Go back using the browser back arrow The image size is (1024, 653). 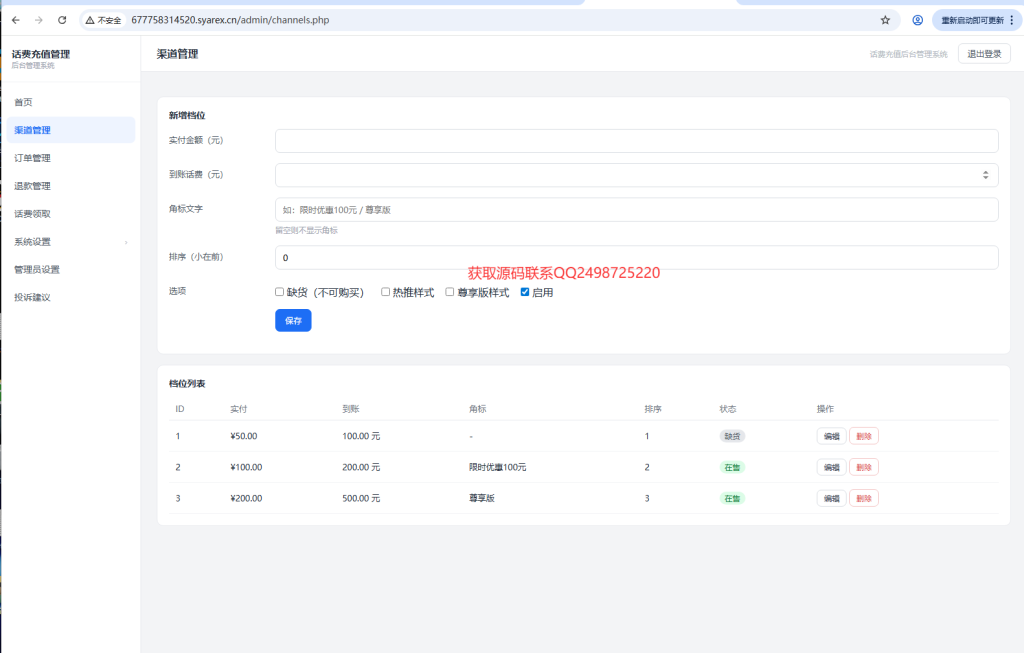(16, 20)
